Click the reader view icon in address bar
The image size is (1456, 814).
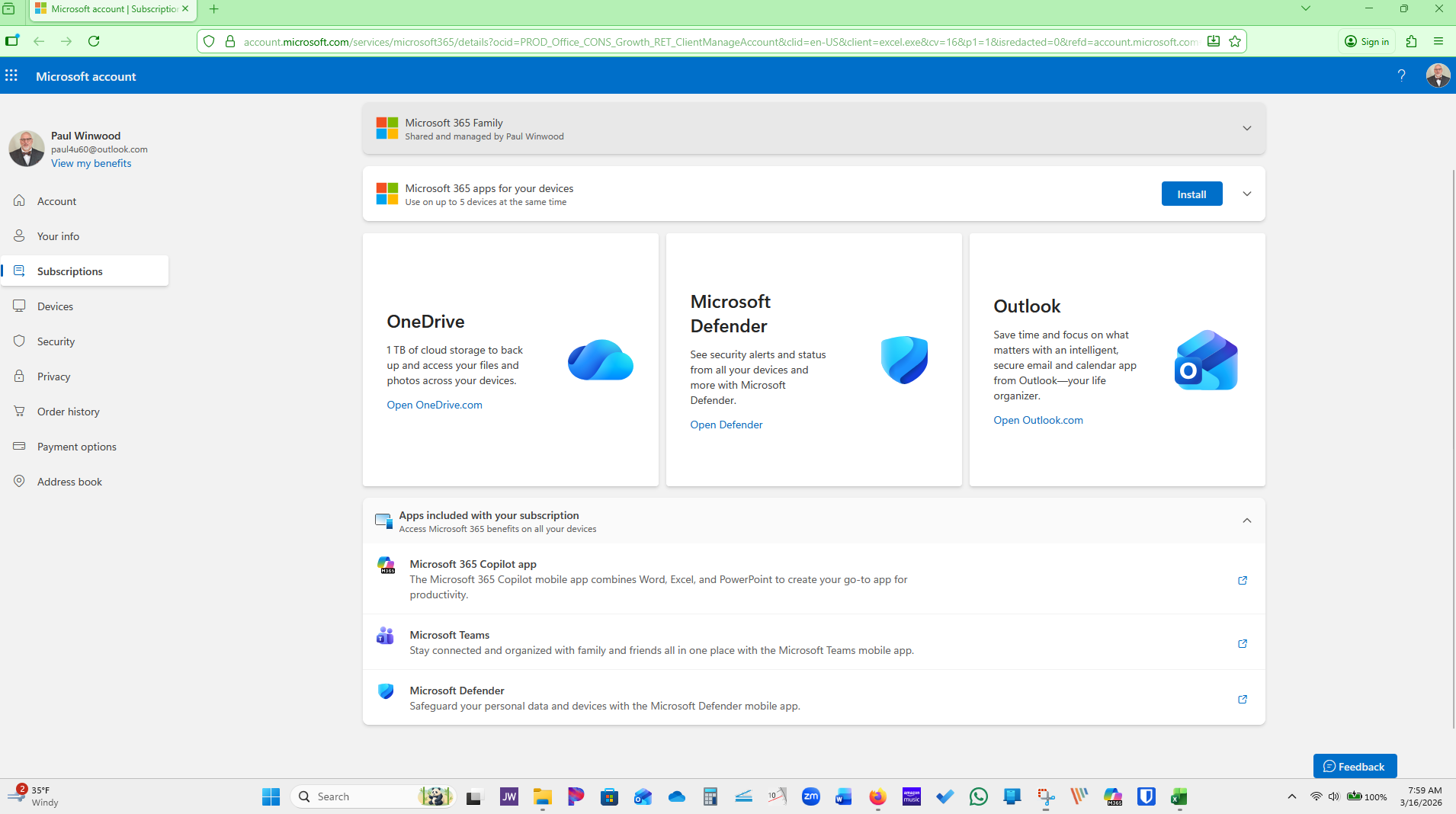[x=1214, y=41]
